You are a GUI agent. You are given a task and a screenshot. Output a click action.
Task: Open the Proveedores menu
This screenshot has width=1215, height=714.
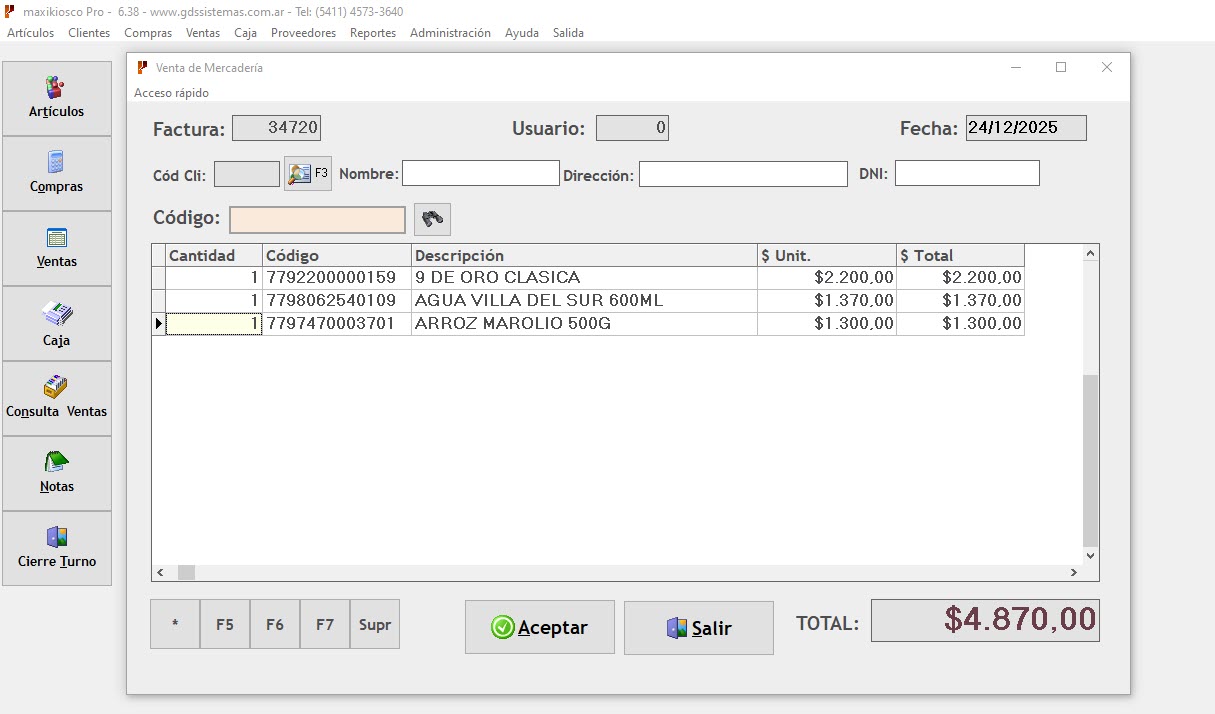pos(303,32)
